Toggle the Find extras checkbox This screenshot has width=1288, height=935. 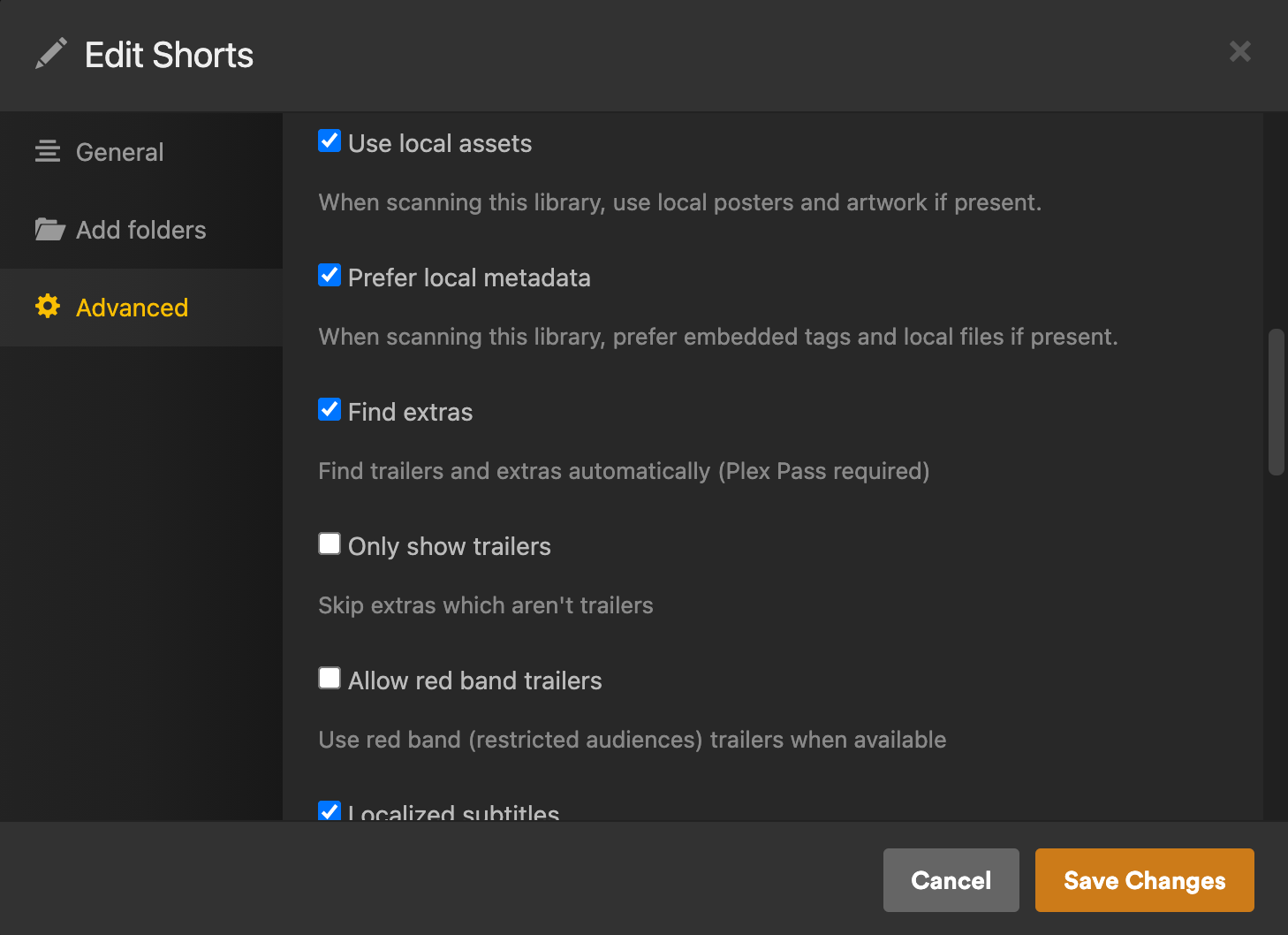tap(330, 410)
